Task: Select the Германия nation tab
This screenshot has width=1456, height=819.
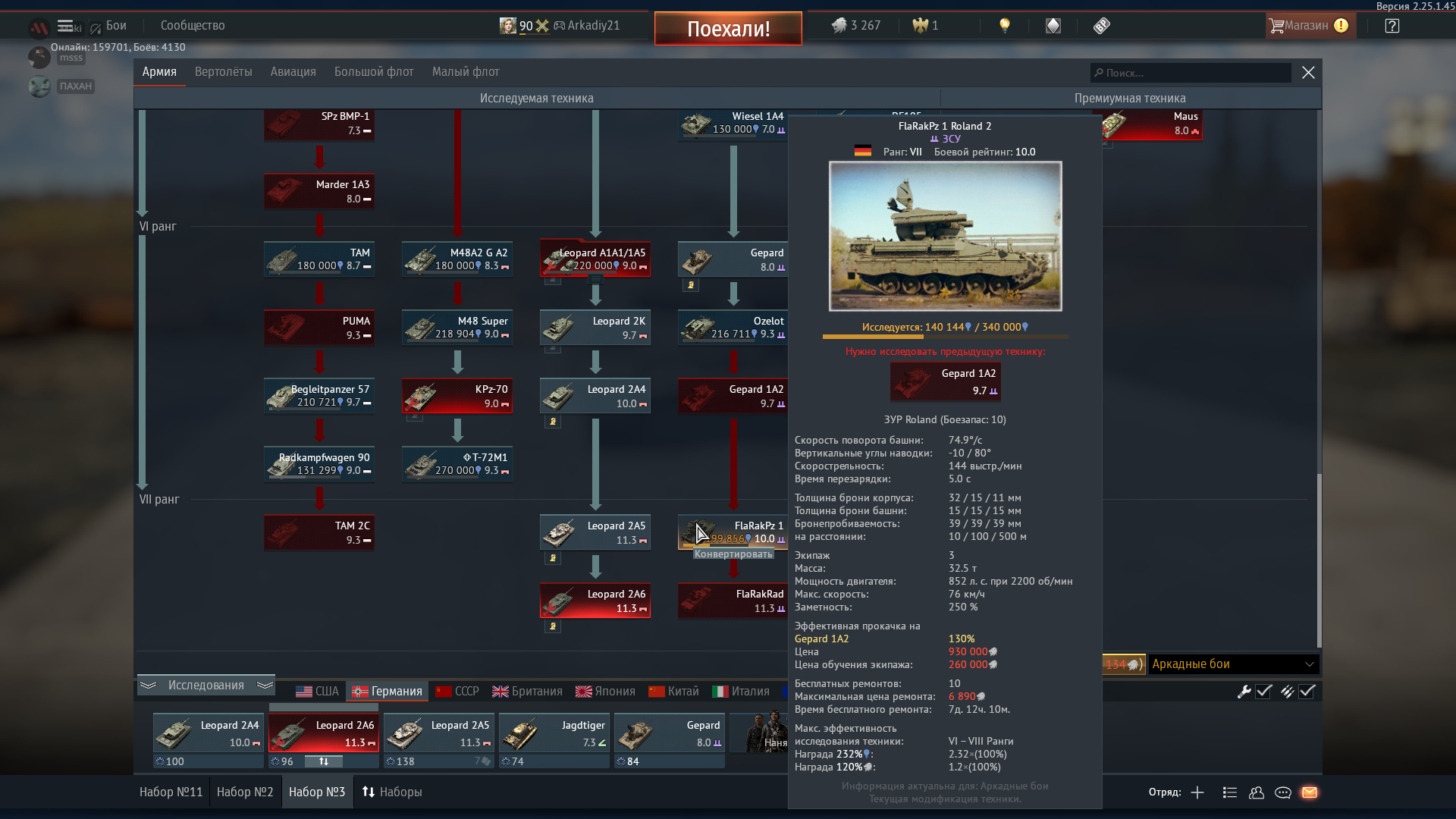Action: tap(388, 692)
